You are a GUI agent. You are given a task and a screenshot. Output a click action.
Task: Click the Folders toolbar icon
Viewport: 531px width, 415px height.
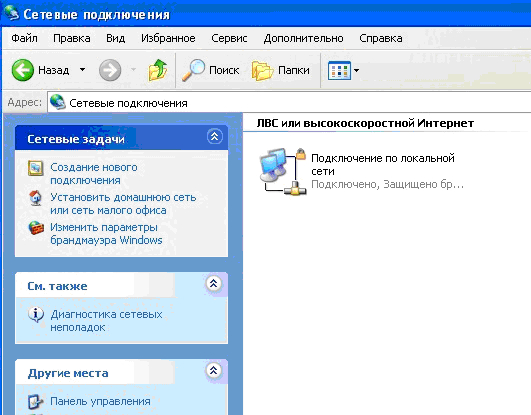262,70
